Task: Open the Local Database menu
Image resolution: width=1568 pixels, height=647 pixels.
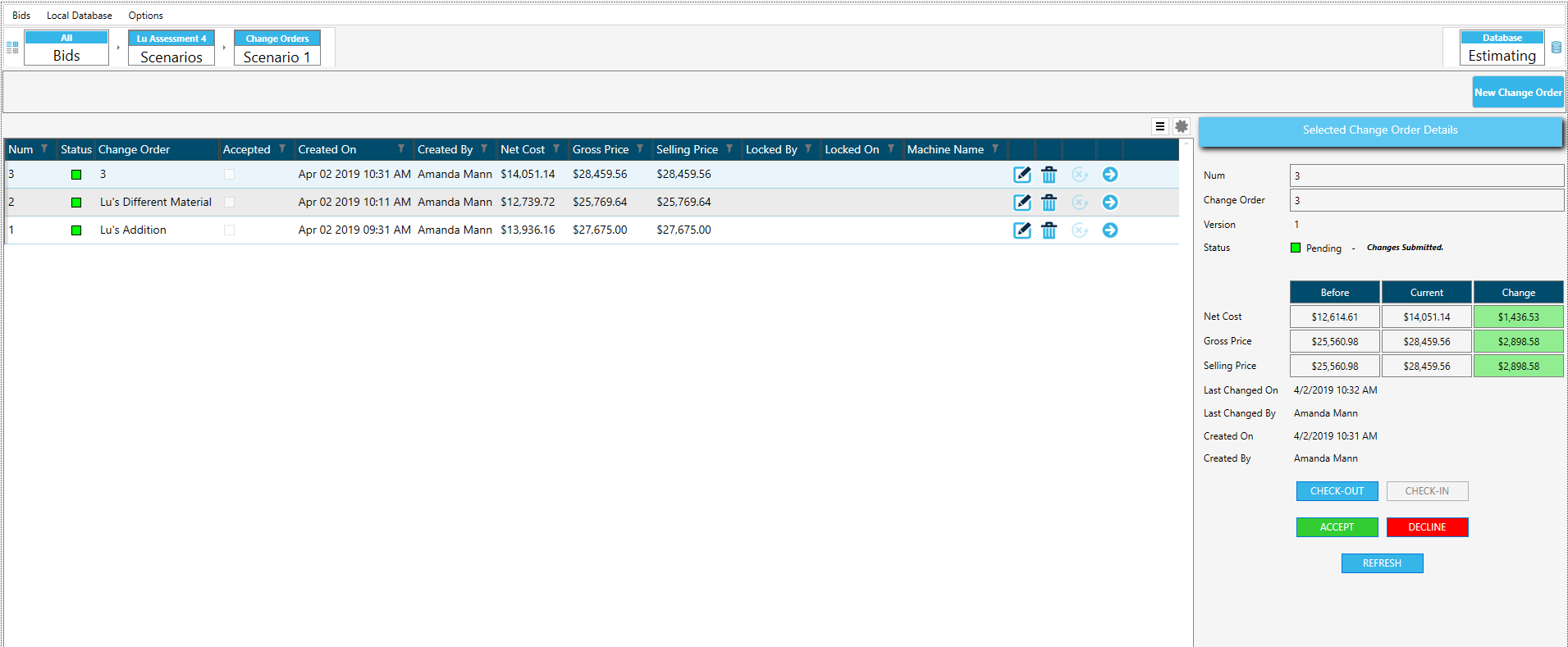Action: tap(80, 16)
